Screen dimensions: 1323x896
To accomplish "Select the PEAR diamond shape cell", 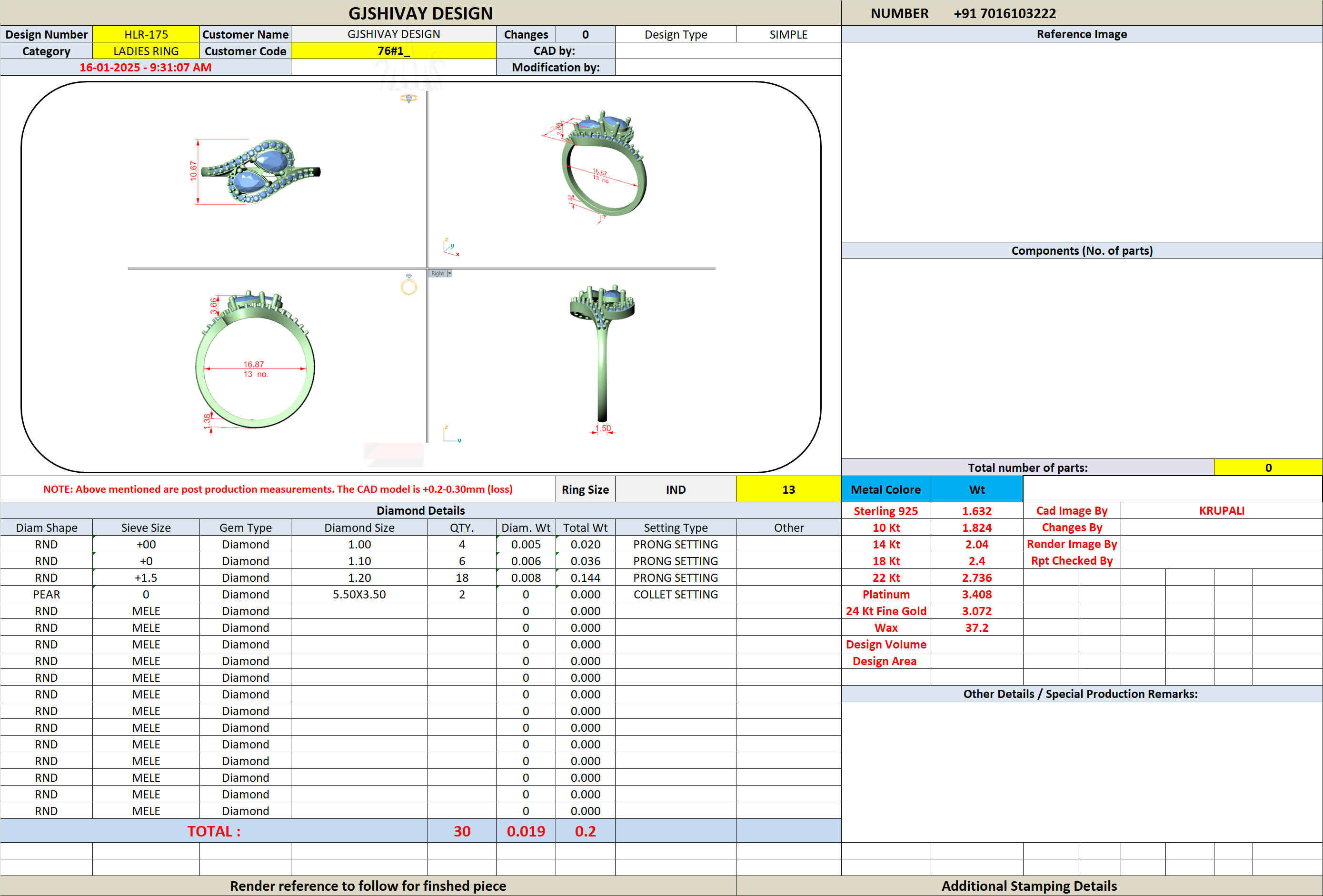I will [x=47, y=594].
